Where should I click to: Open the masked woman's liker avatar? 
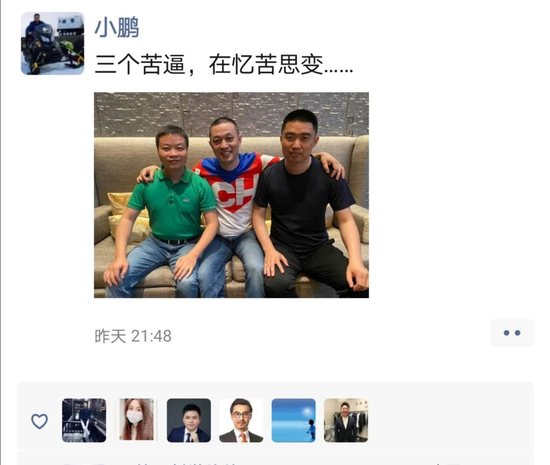tap(136, 419)
